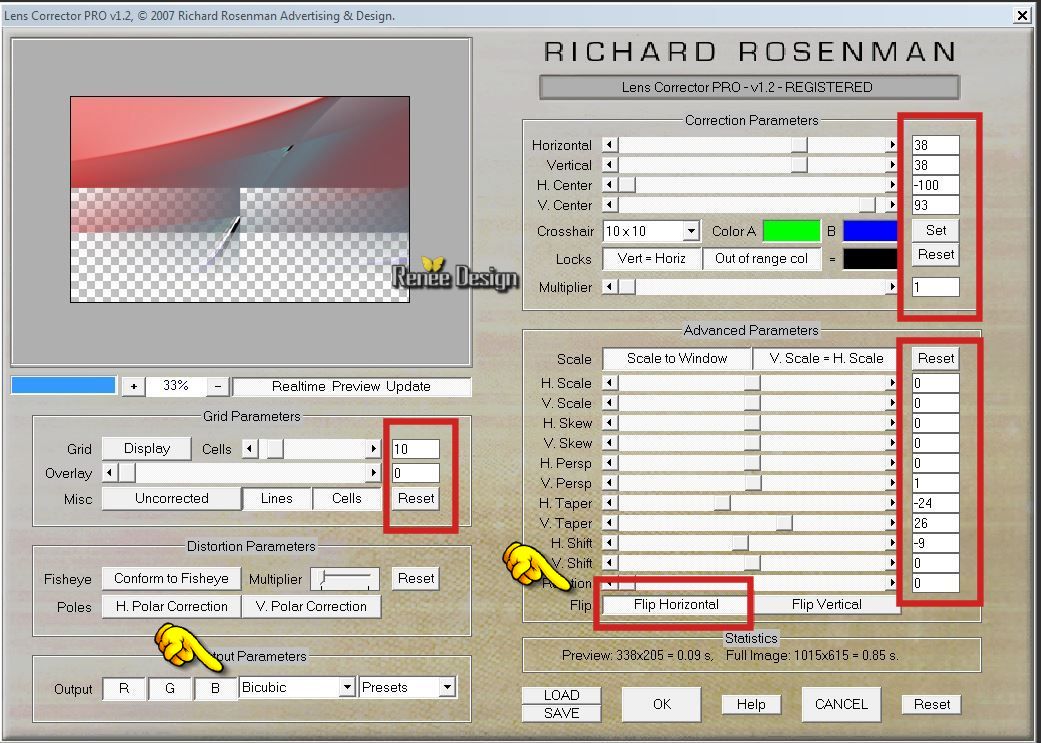Viewport: 1041px width, 743px height.
Task: Click the blue Color B swatch
Action: [870, 231]
